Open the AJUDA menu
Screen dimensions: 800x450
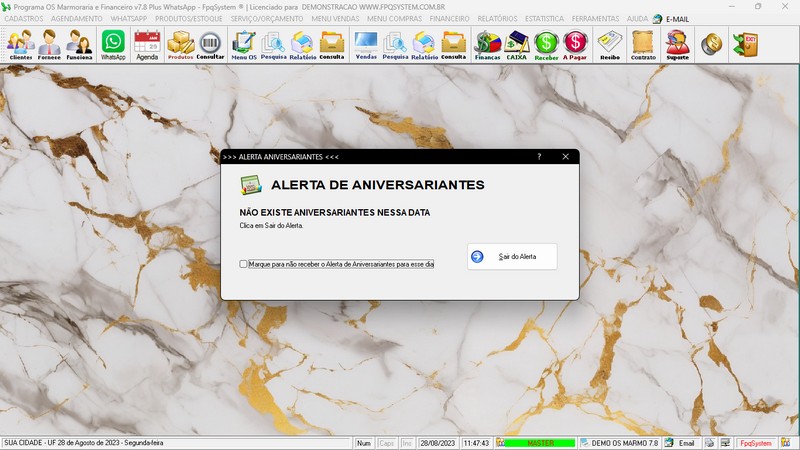637,19
